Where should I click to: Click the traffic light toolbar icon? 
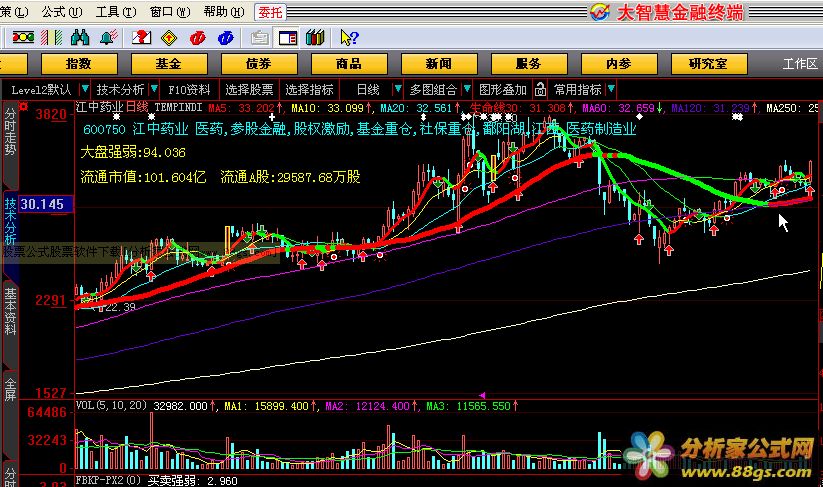pyautogui.click(x=23, y=38)
